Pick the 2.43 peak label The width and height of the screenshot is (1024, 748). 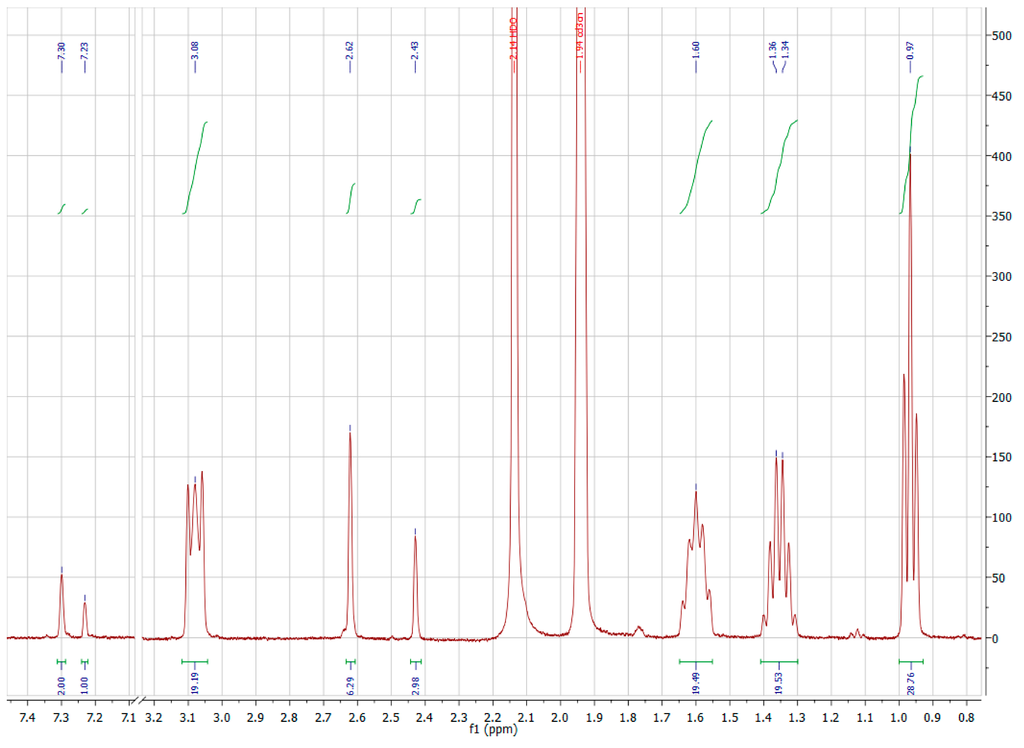click(x=415, y=51)
